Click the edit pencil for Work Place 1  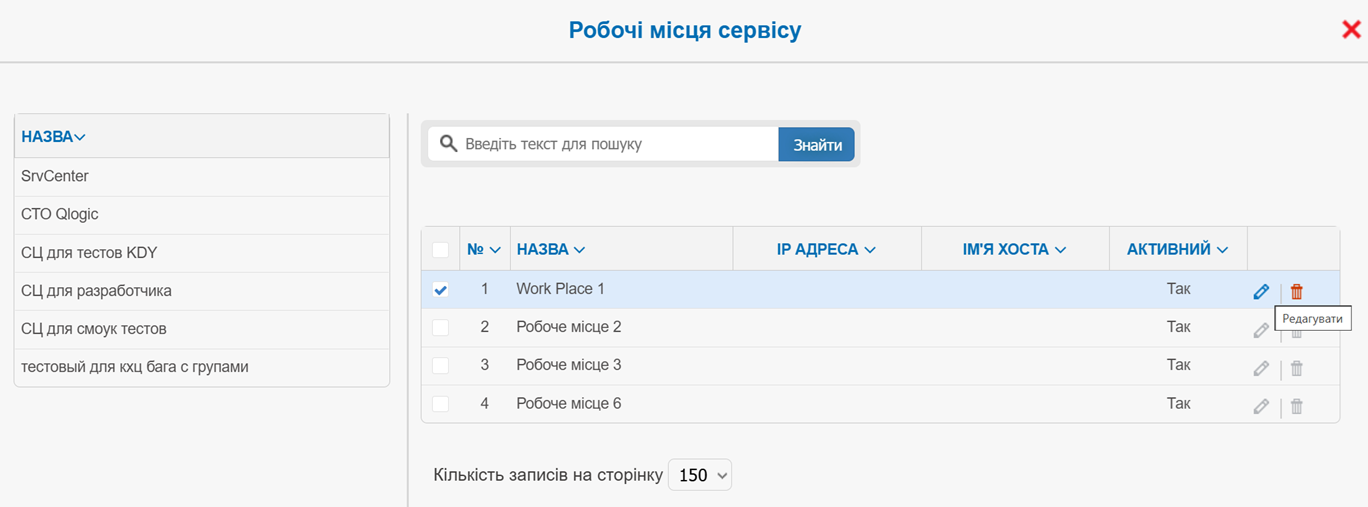click(1261, 292)
